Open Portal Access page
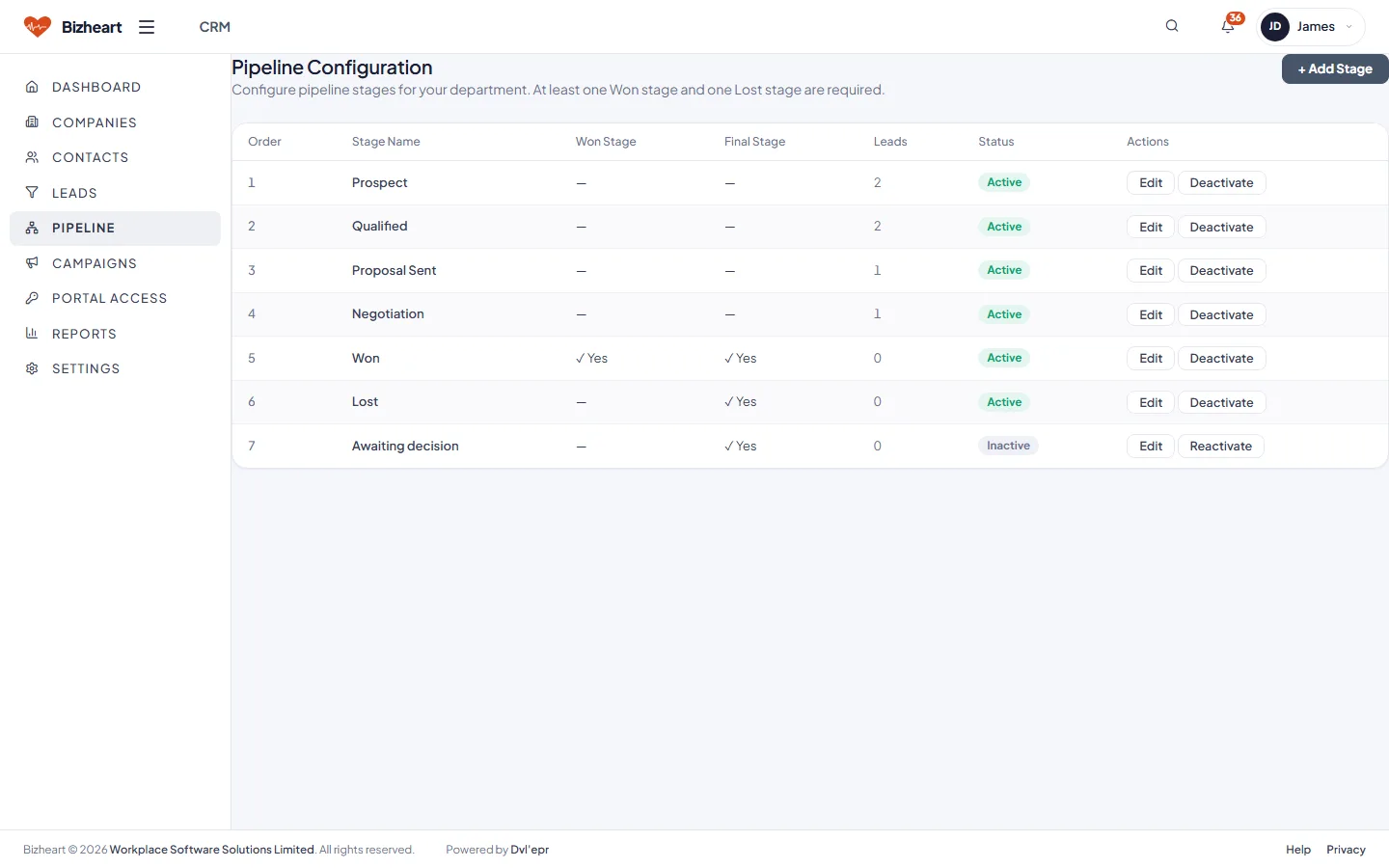Image resolution: width=1389 pixels, height=868 pixels. click(115, 298)
